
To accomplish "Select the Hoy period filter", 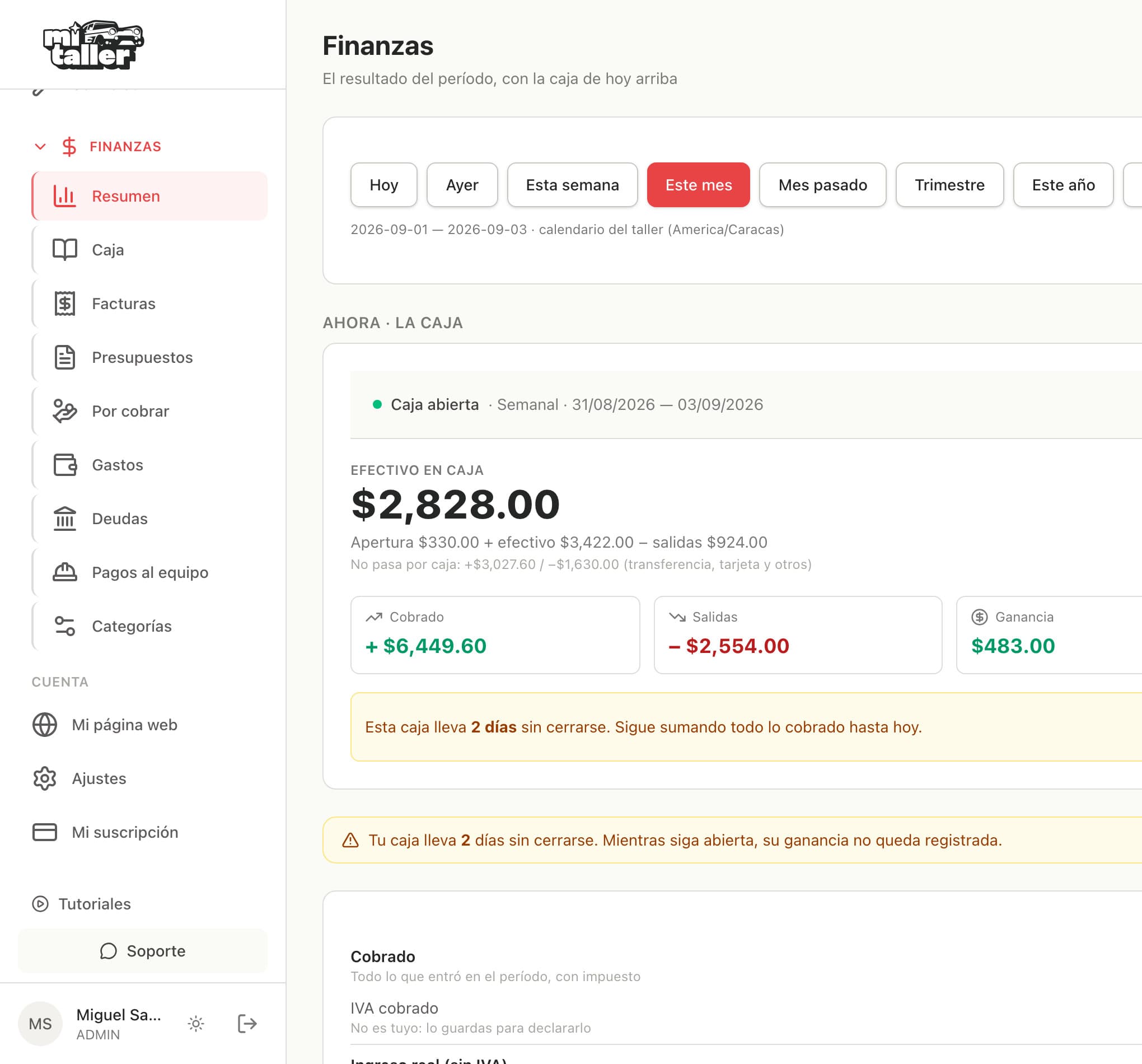I will [x=383, y=184].
